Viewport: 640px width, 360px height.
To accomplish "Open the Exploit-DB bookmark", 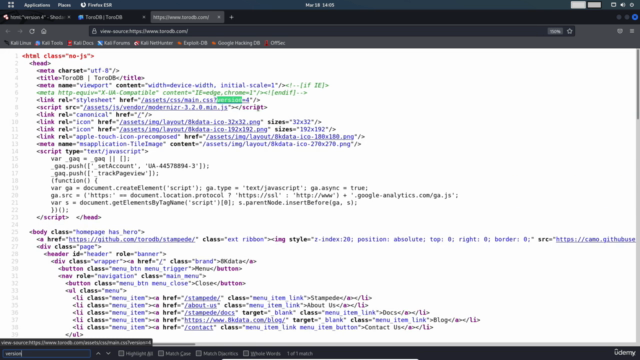I will click(192, 43).
